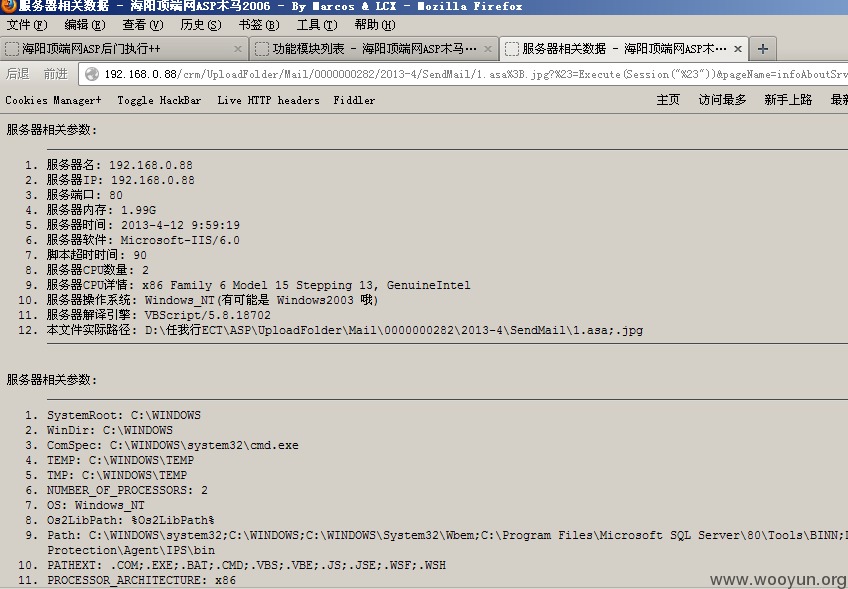Go back with 后退 button
Image resolution: width=848 pixels, height=589 pixels.
(18, 74)
